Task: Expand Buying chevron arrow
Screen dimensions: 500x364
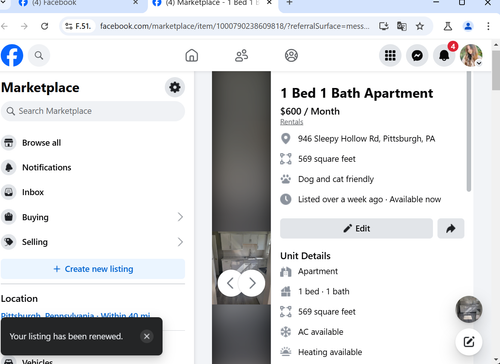Action: coord(180,217)
